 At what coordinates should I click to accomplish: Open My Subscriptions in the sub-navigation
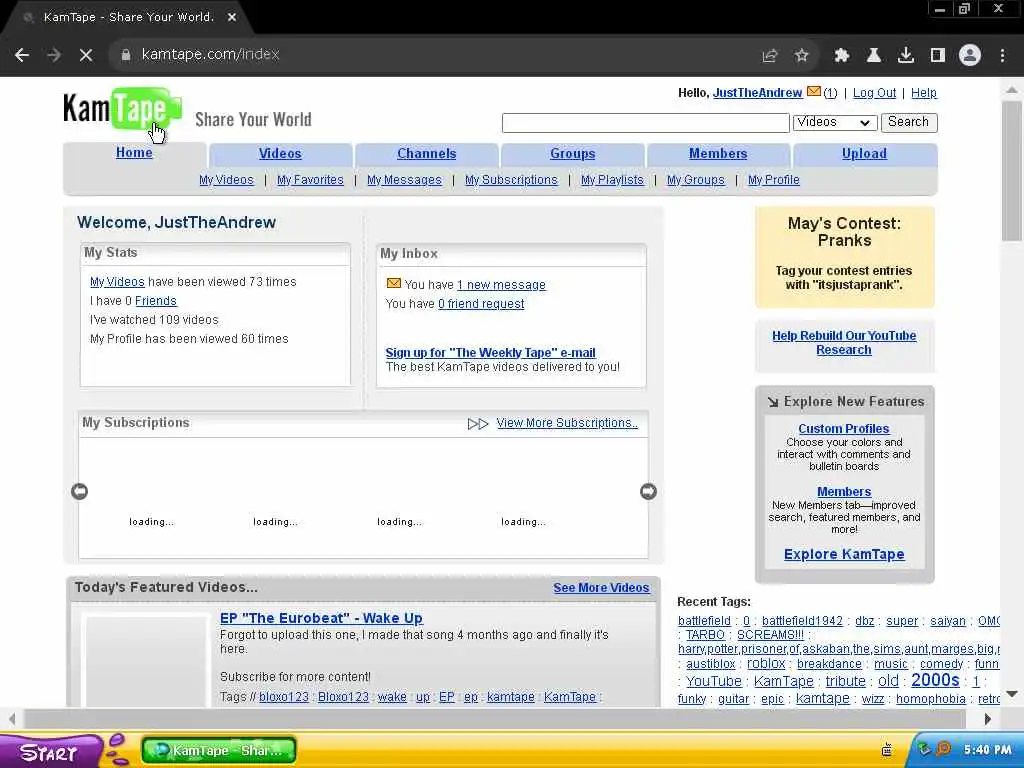[x=511, y=180]
